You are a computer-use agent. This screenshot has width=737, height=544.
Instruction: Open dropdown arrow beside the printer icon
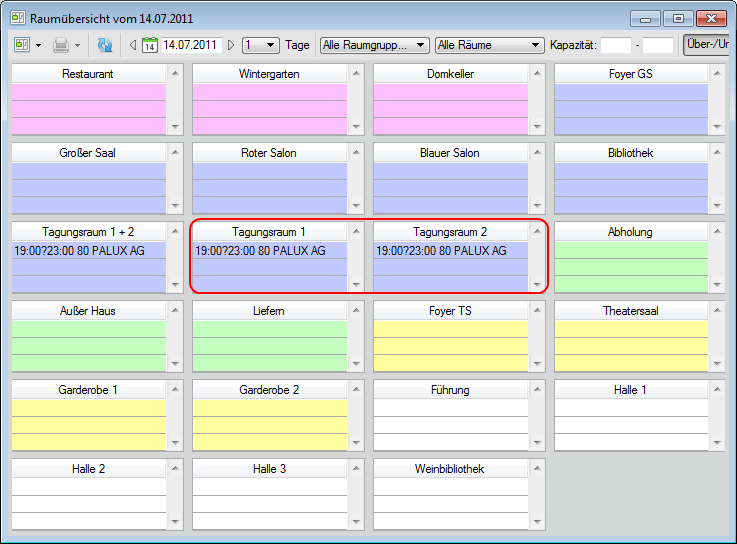click(77, 45)
